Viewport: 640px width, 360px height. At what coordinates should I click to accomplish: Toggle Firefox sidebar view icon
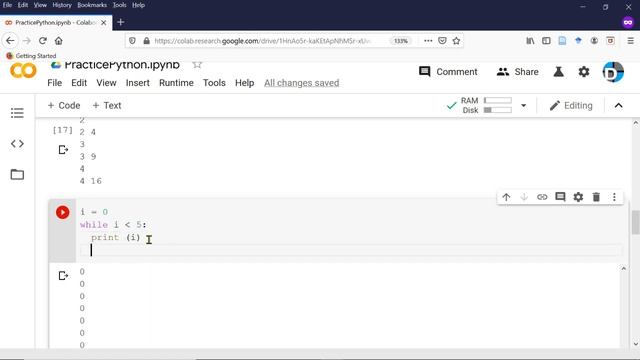click(x=546, y=41)
